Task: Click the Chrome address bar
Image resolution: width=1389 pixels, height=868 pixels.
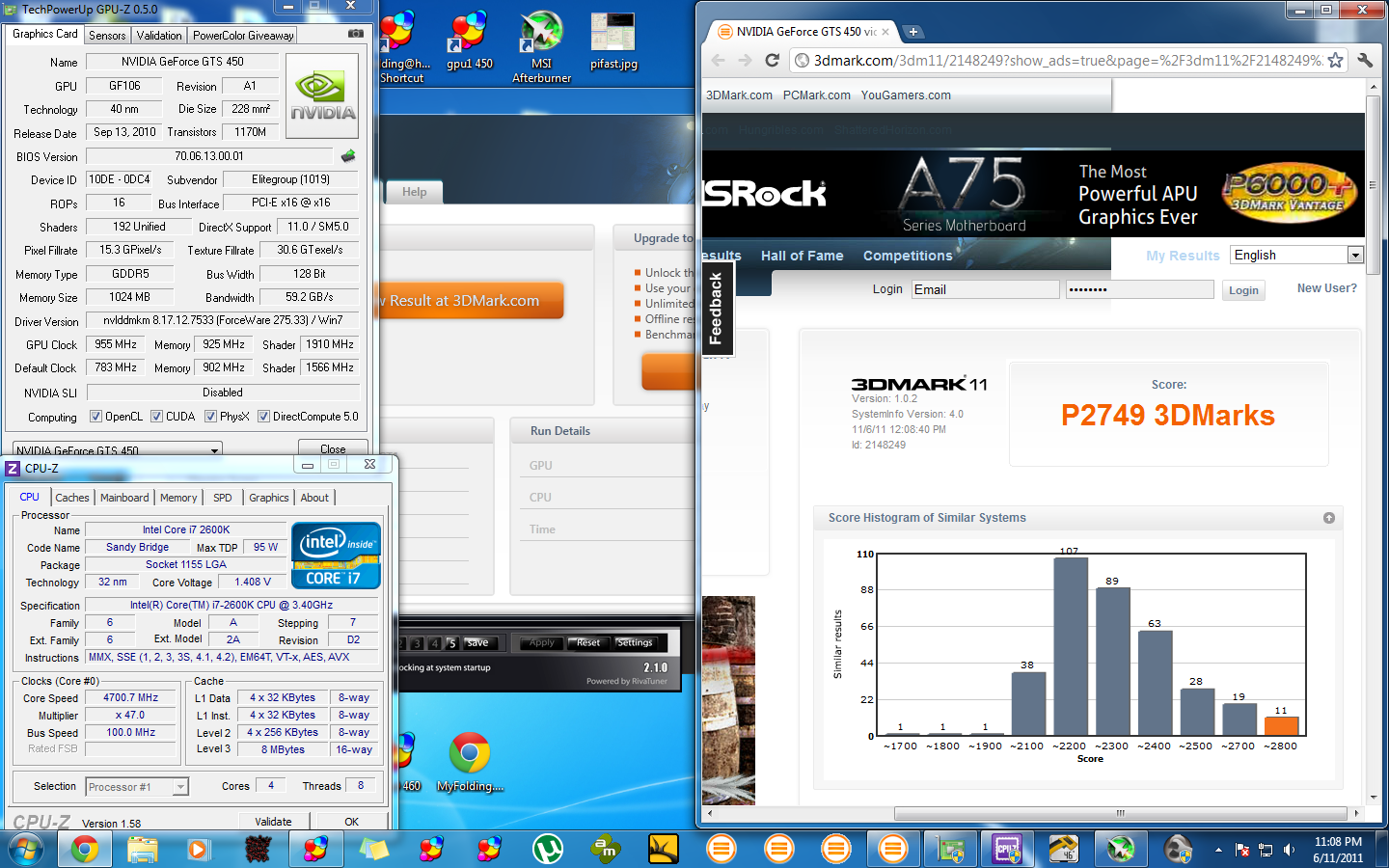Action: point(1059,61)
